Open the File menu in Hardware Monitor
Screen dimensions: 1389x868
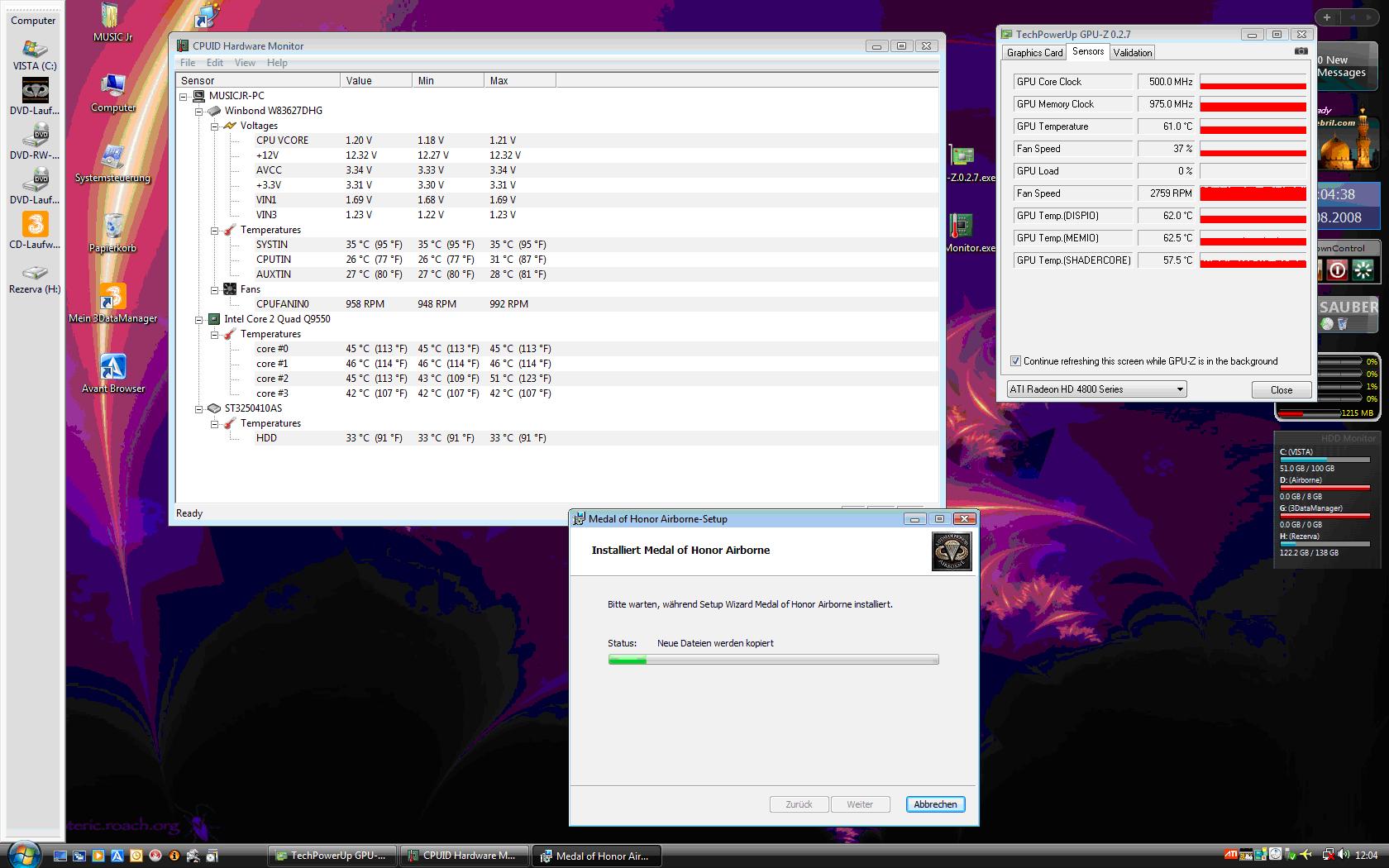point(188,63)
